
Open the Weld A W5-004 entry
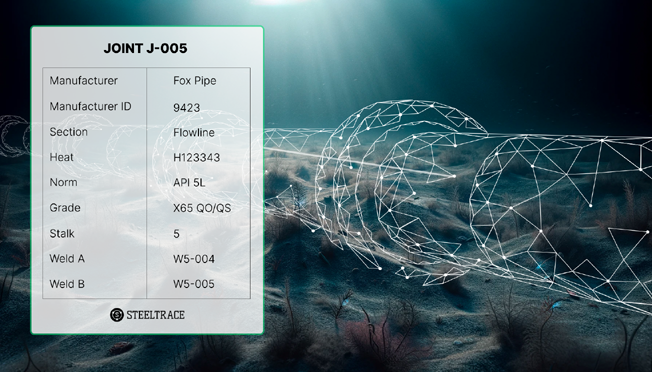click(x=194, y=259)
